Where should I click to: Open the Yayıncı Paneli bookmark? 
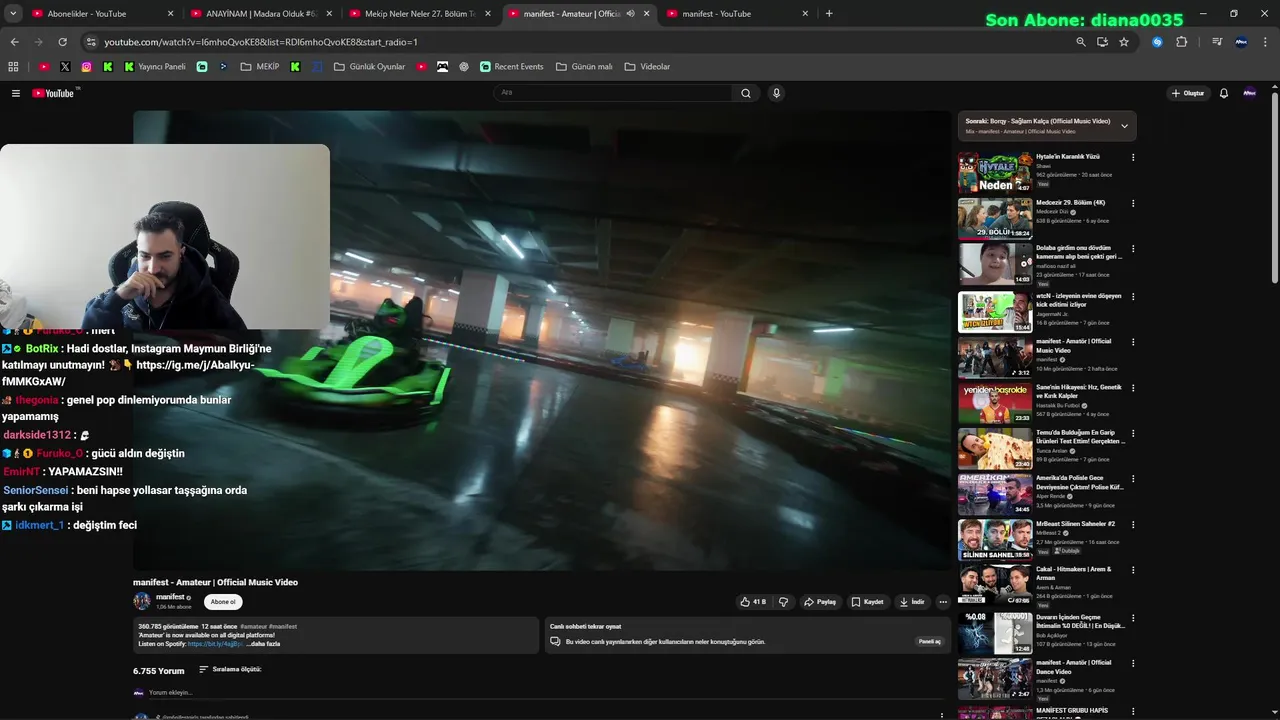tap(155, 67)
